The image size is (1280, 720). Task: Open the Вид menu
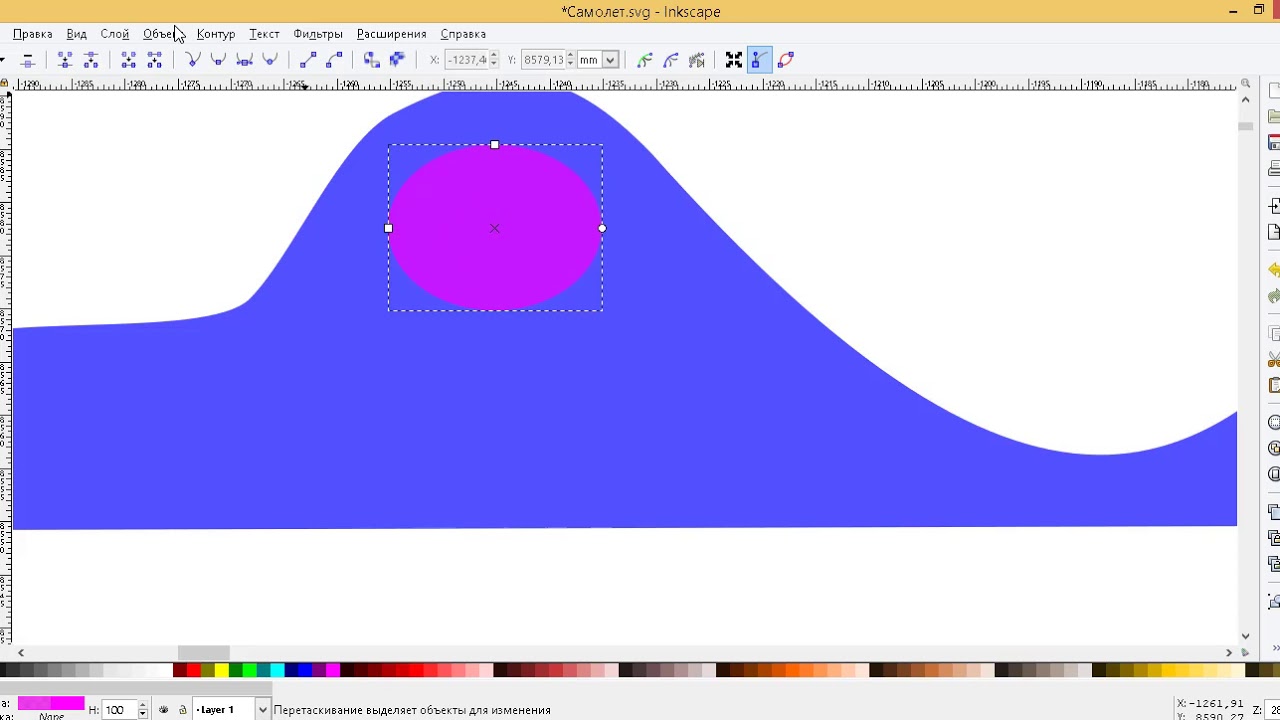pyautogui.click(x=76, y=34)
